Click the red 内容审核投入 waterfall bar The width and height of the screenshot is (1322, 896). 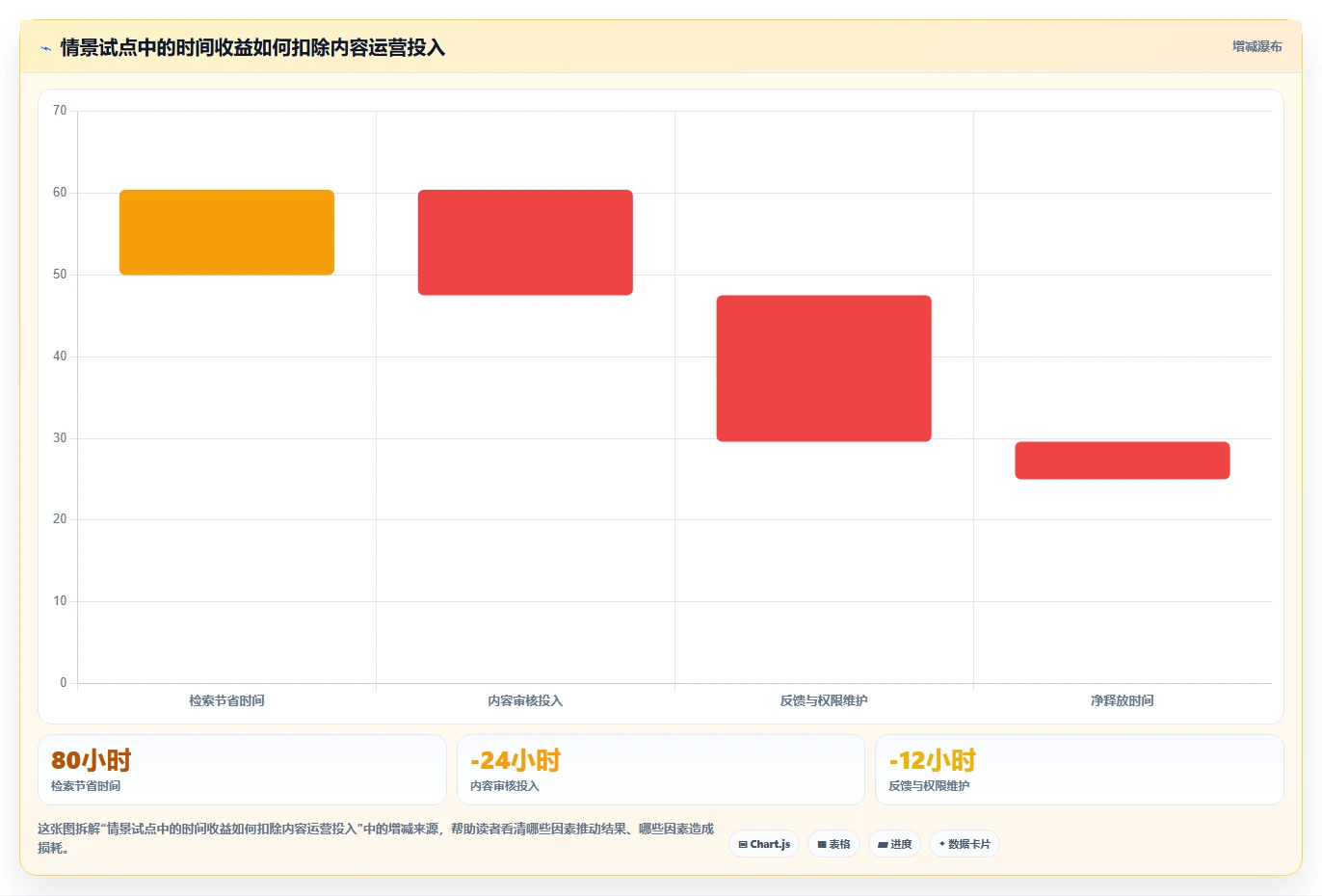click(525, 243)
